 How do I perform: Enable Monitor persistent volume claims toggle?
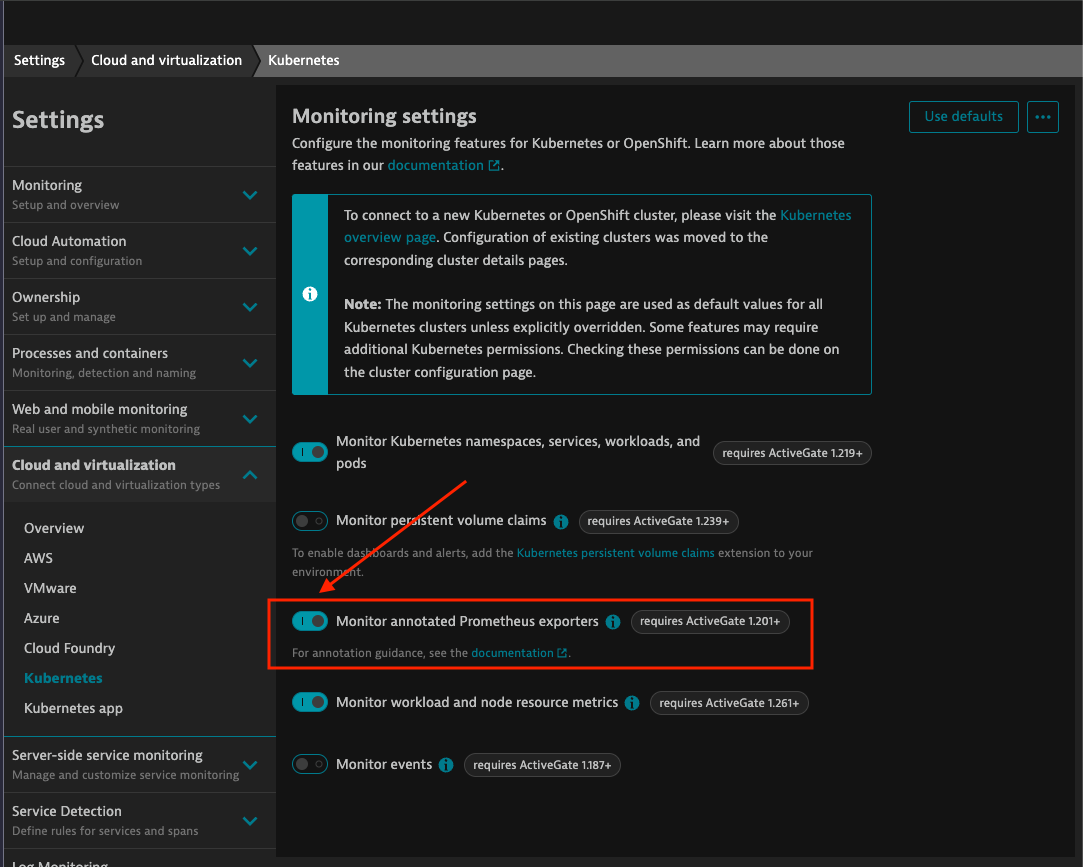[x=310, y=521]
